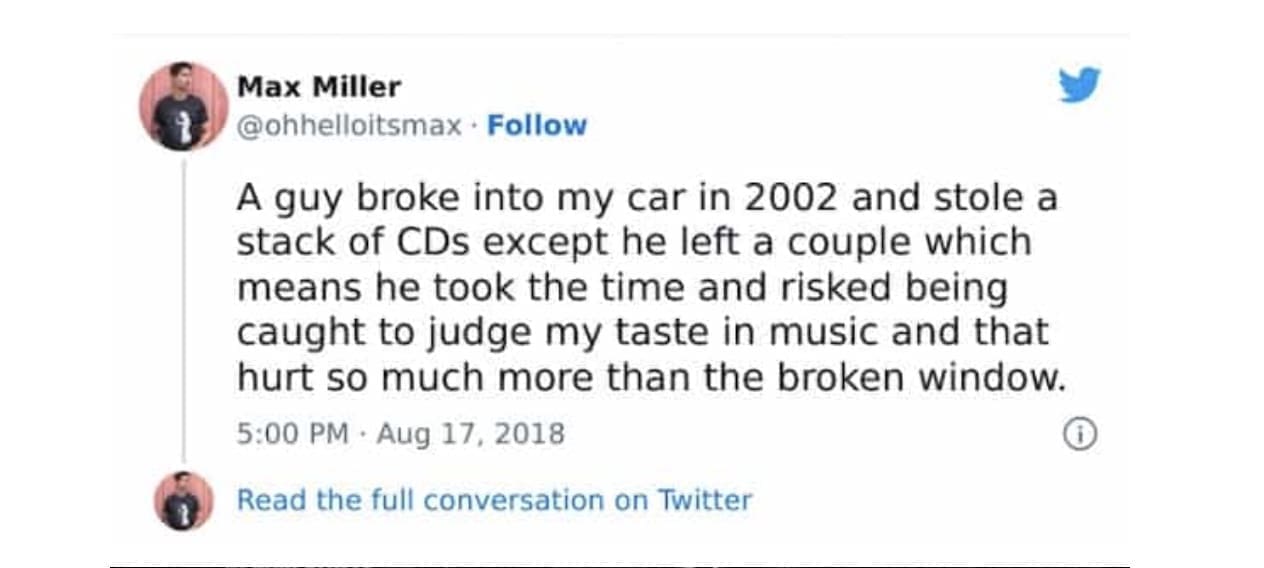This screenshot has height=568, width=1264.
Task: Click the 5:00 PM timestamp
Action: tap(293, 434)
